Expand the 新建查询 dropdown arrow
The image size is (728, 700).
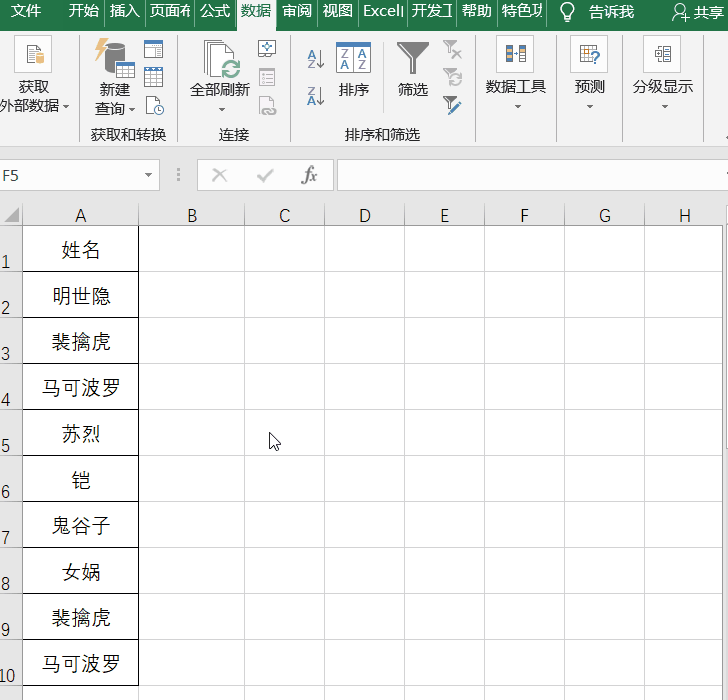pyautogui.click(x=132, y=110)
